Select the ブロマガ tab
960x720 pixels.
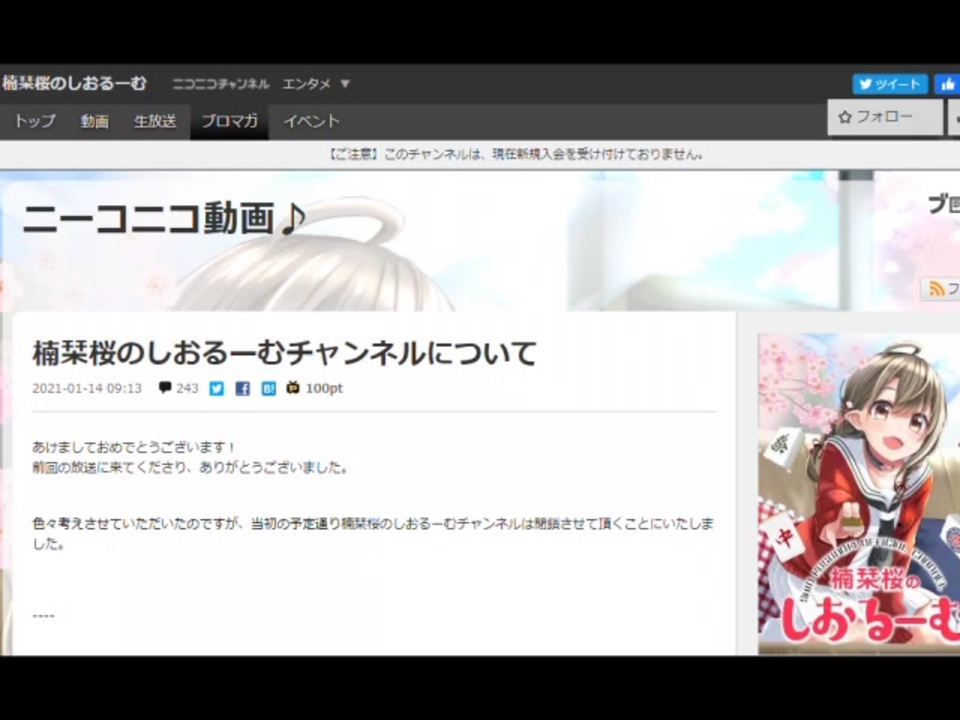(230, 121)
